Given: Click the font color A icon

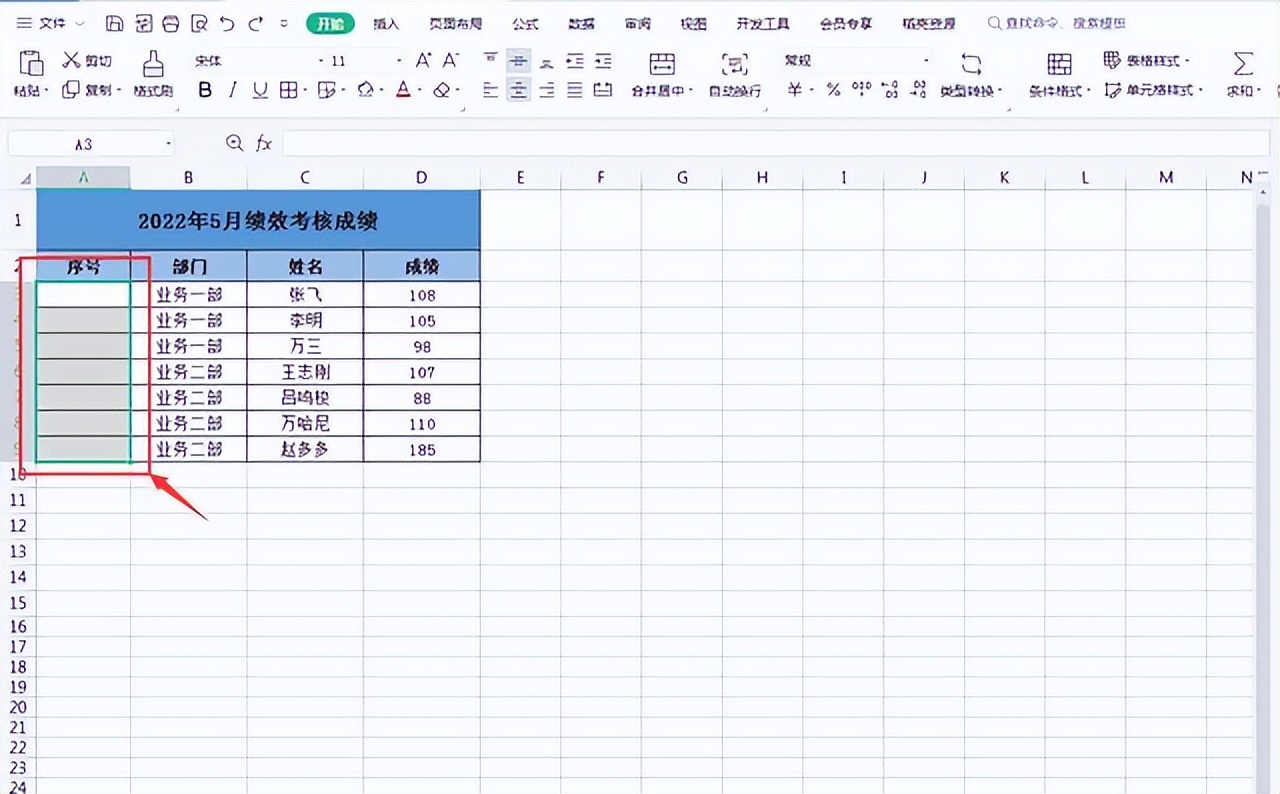Looking at the screenshot, I should (403, 90).
